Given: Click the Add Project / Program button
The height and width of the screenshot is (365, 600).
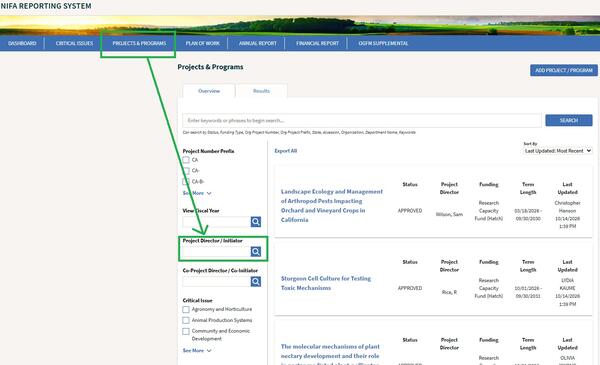Looking at the screenshot, I should click(564, 70).
